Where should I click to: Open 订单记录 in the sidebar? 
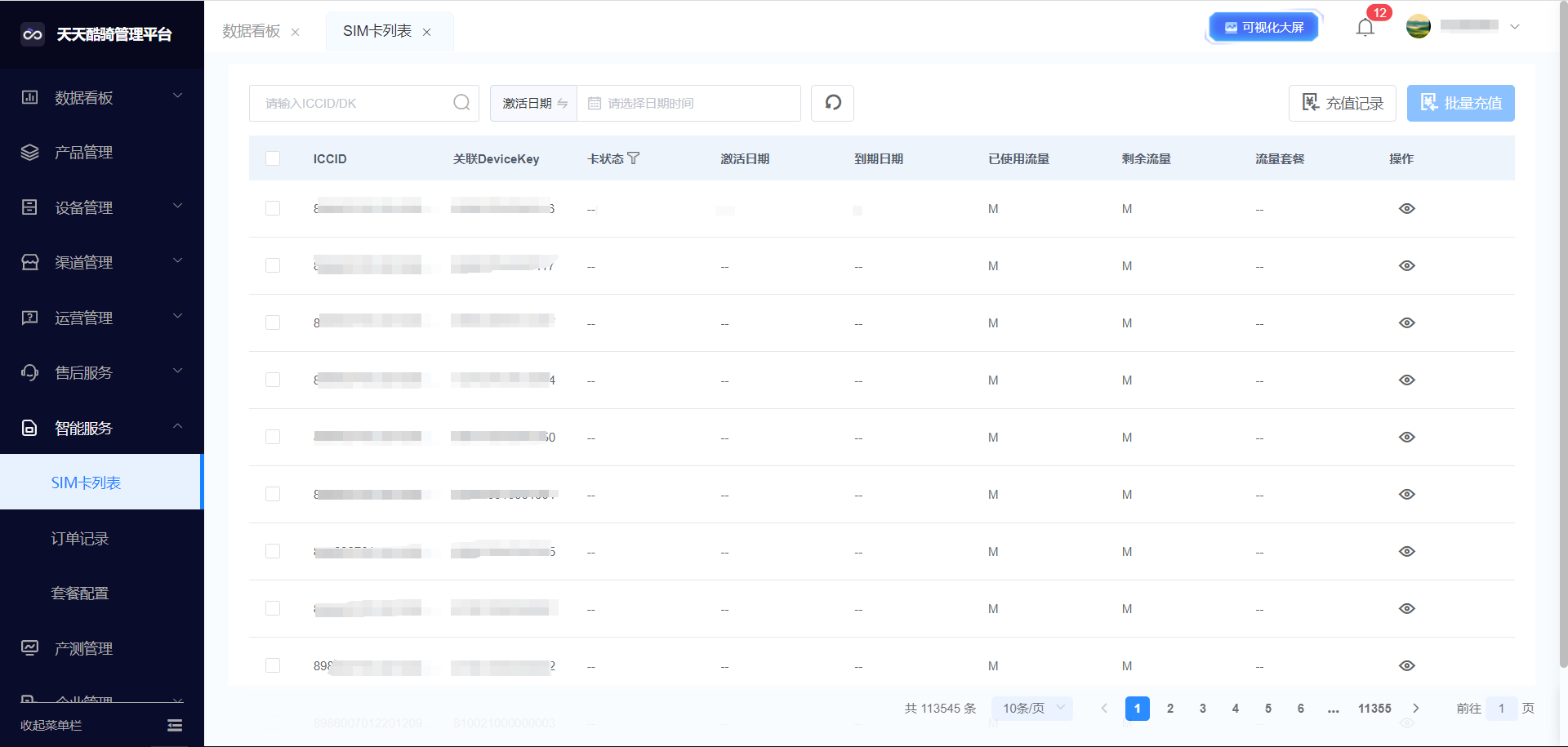(x=80, y=539)
